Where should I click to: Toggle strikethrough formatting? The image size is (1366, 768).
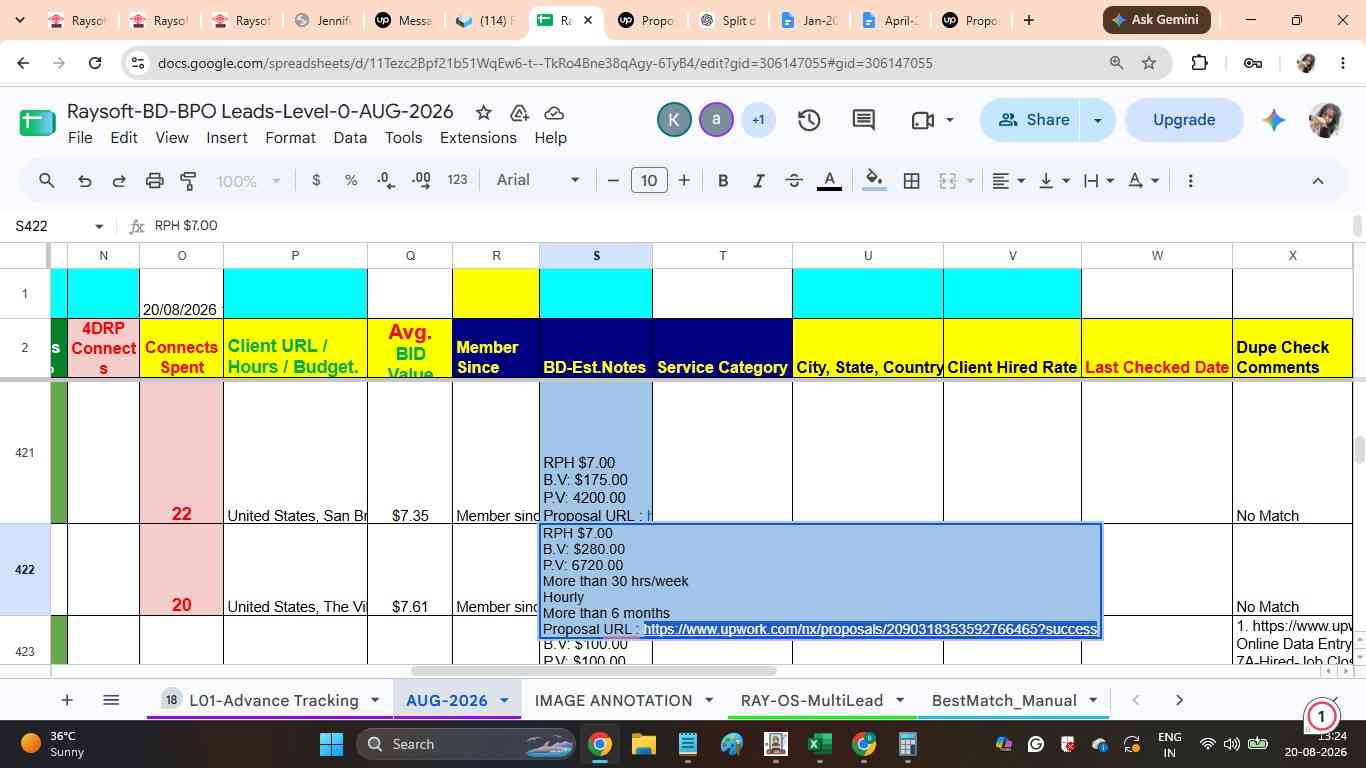tap(794, 181)
